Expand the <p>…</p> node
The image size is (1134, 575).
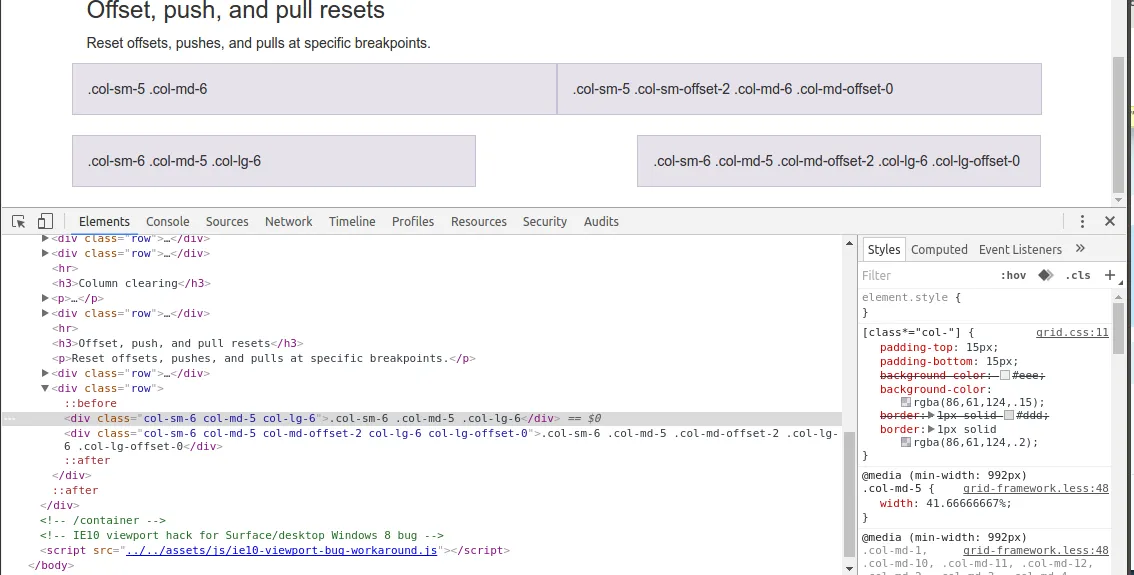point(45,298)
